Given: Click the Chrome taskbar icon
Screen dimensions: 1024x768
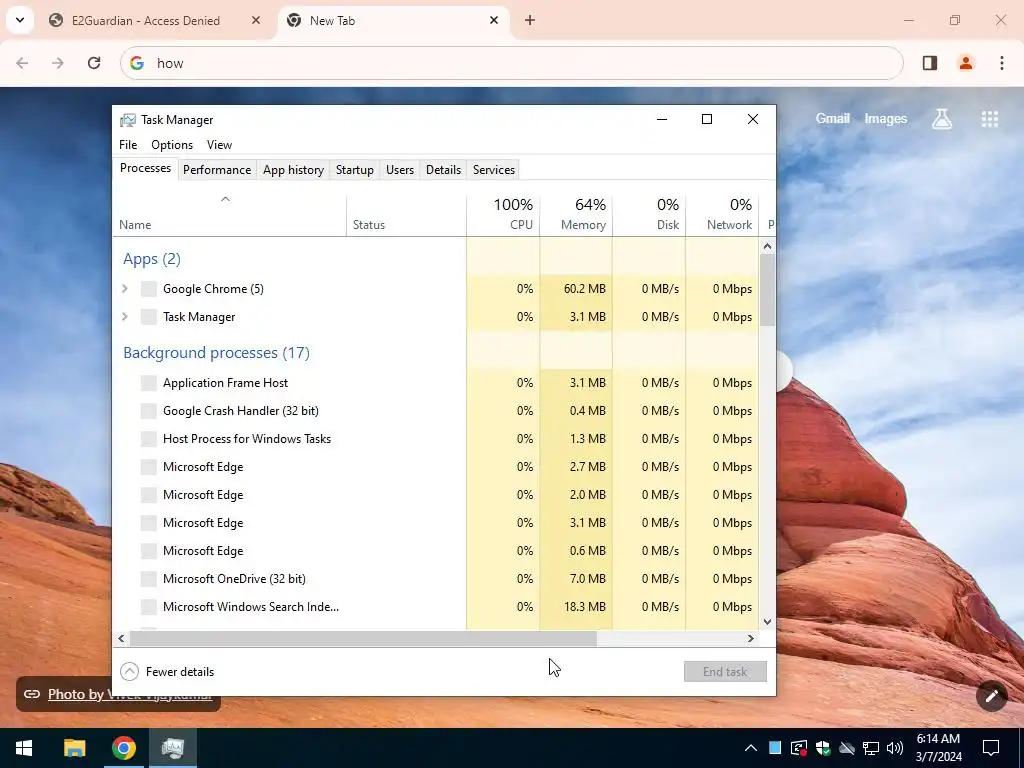Looking at the screenshot, I should (x=123, y=748).
